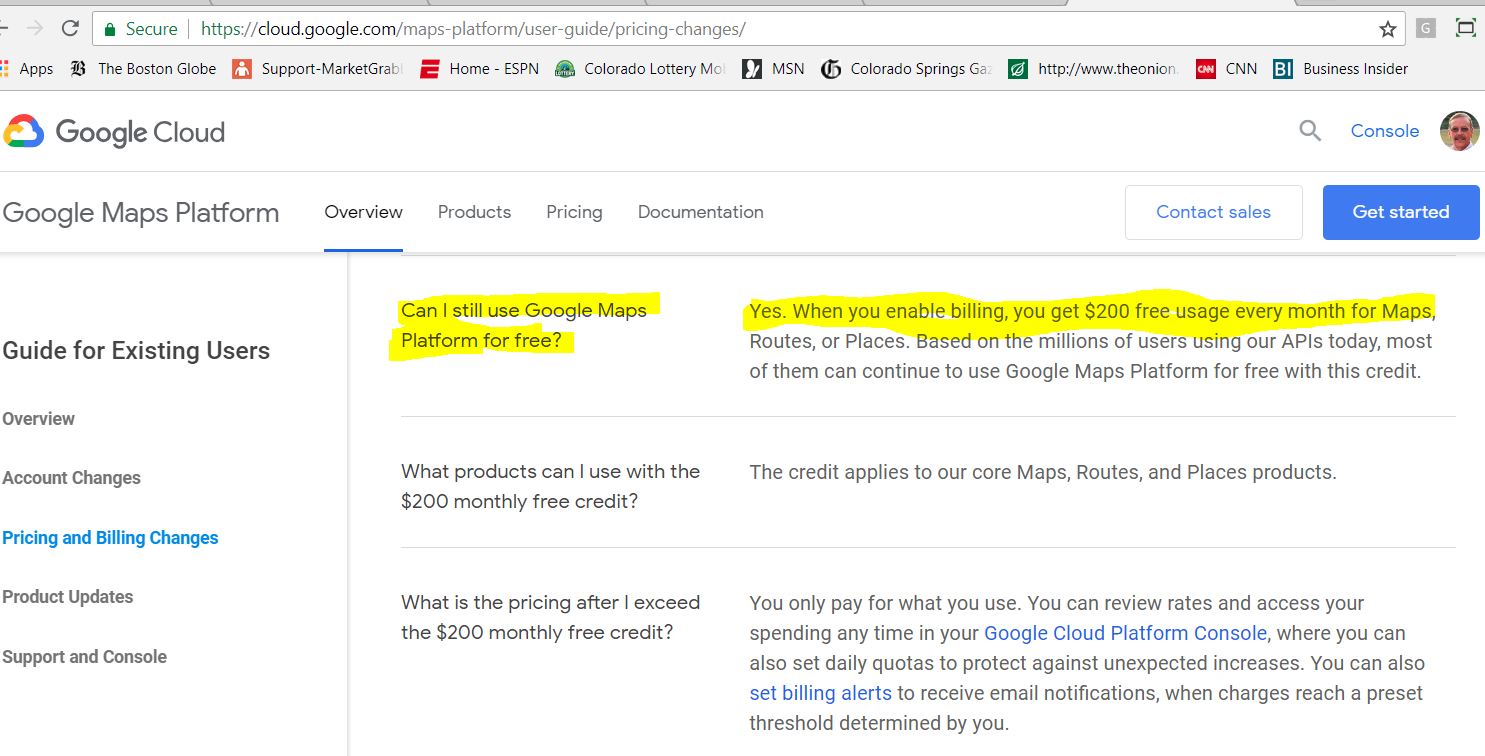Open The Boston Globe bookmark
The width and height of the screenshot is (1485, 756).
click(x=143, y=69)
